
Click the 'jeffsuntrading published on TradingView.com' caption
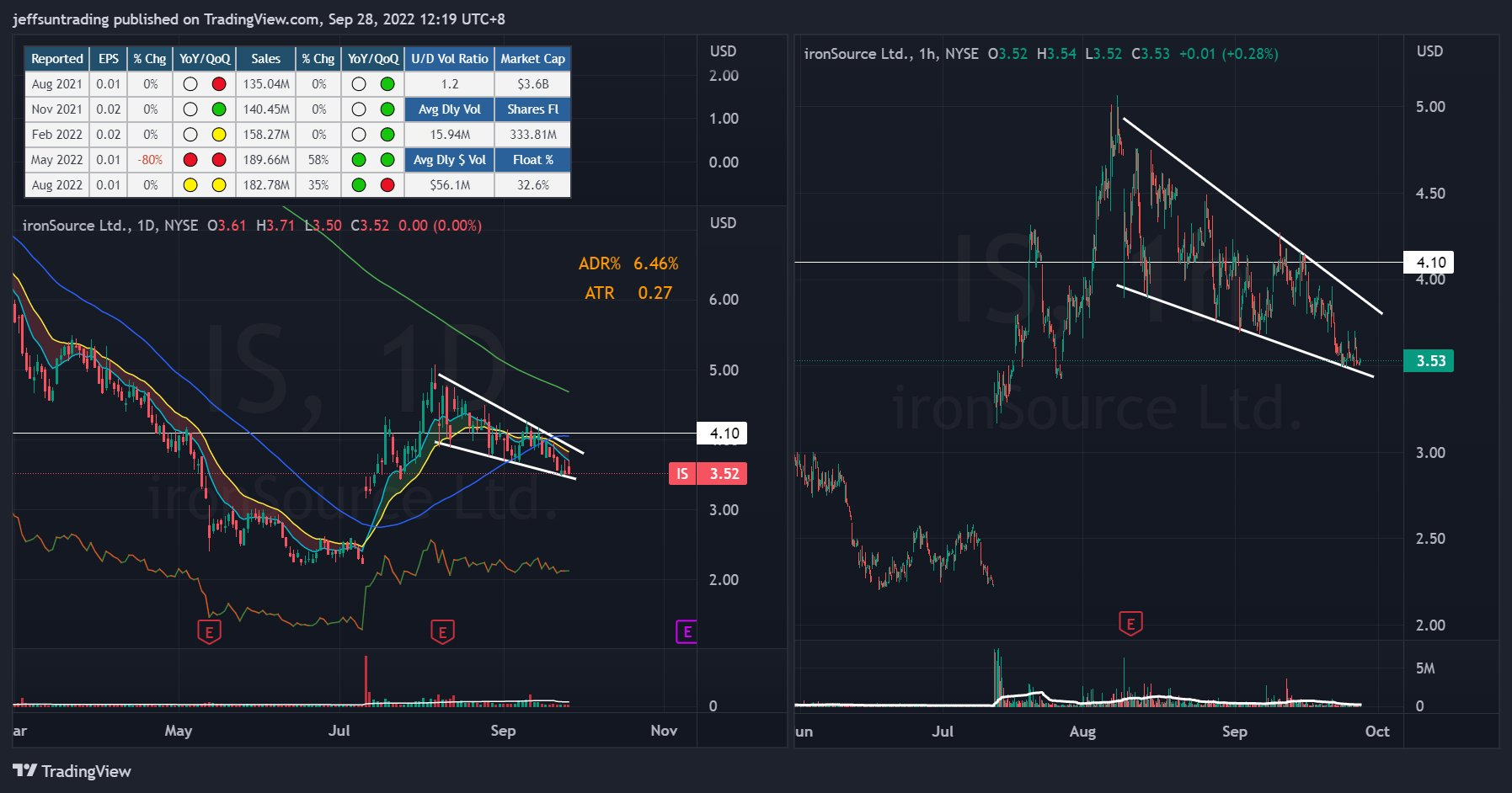point(165,19)
